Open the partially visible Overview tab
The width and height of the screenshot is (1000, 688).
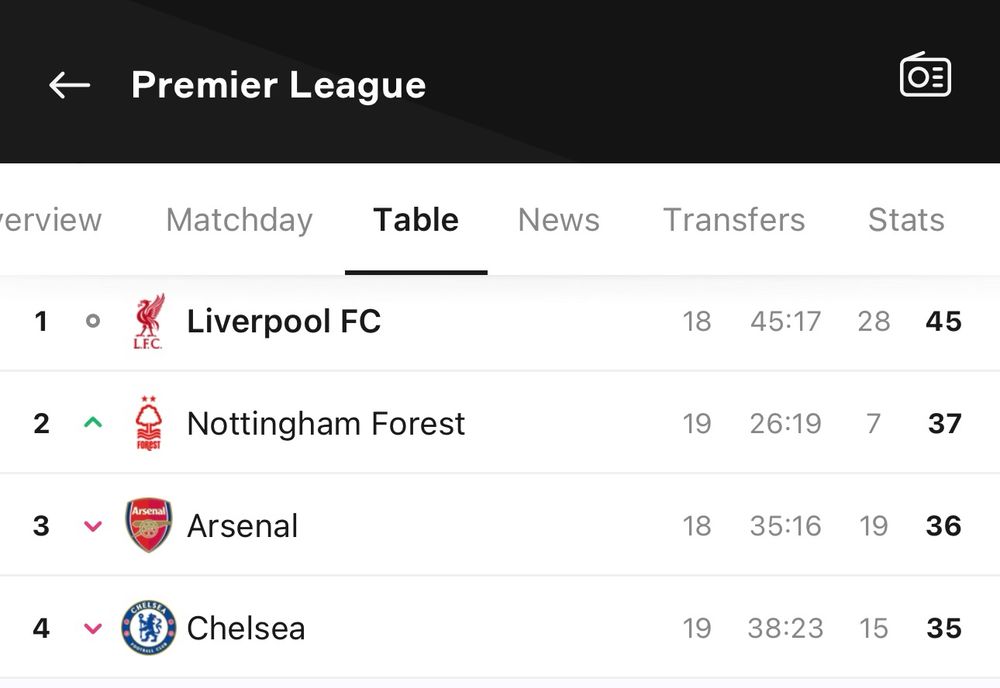click(x=50, y=221)
